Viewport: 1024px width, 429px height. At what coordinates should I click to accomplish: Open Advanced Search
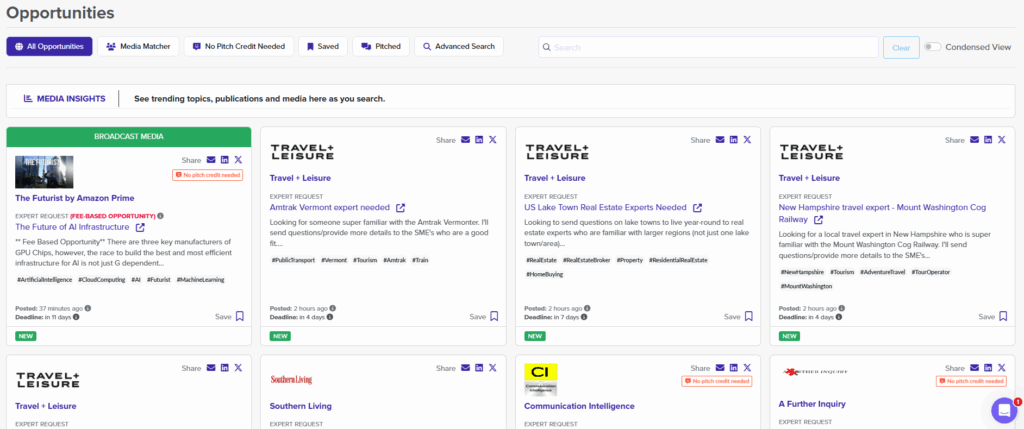[x=458, y=47]
